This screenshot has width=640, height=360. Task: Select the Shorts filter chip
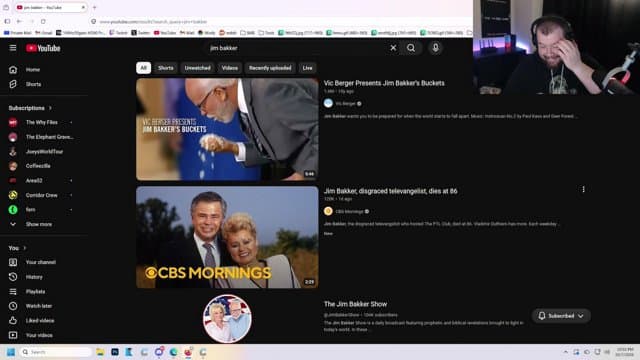tap(166, 68)
